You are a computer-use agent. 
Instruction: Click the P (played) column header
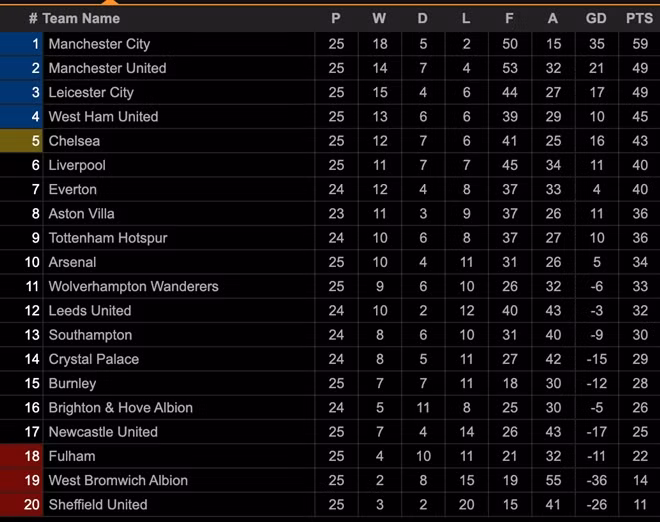(336, 18)
